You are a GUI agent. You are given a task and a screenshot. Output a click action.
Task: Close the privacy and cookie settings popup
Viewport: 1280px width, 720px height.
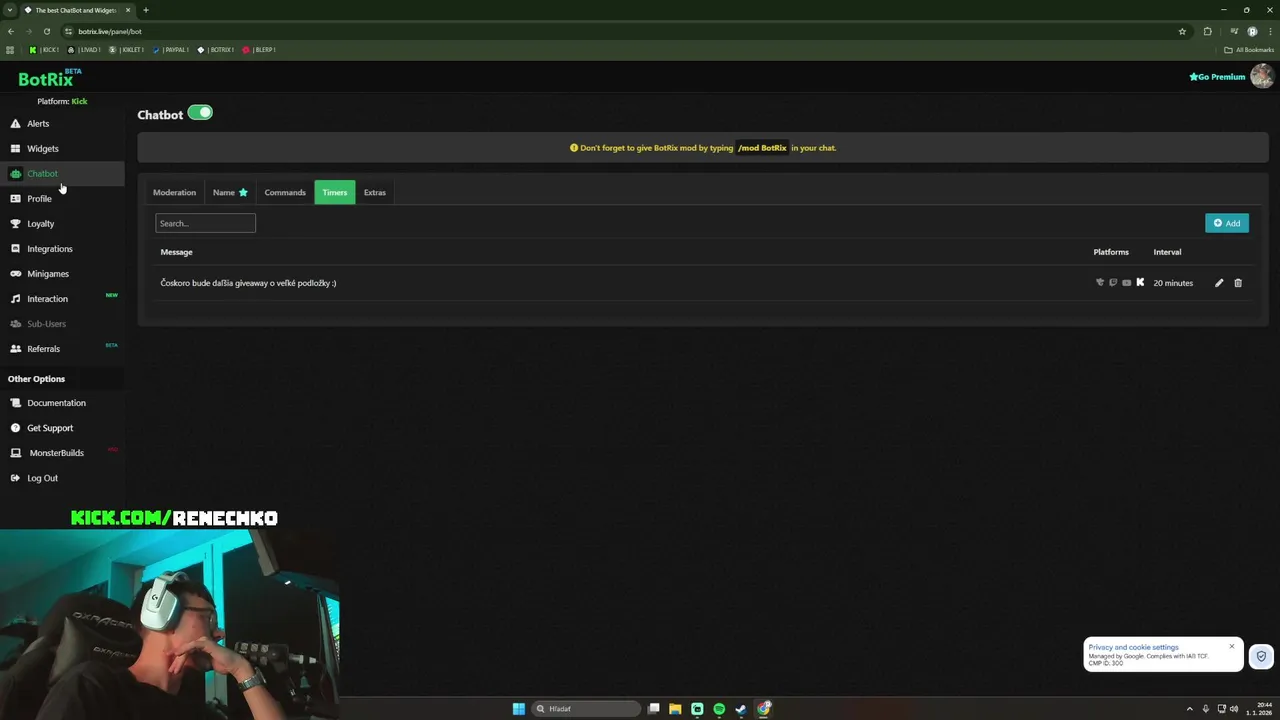pos(1232,647)
